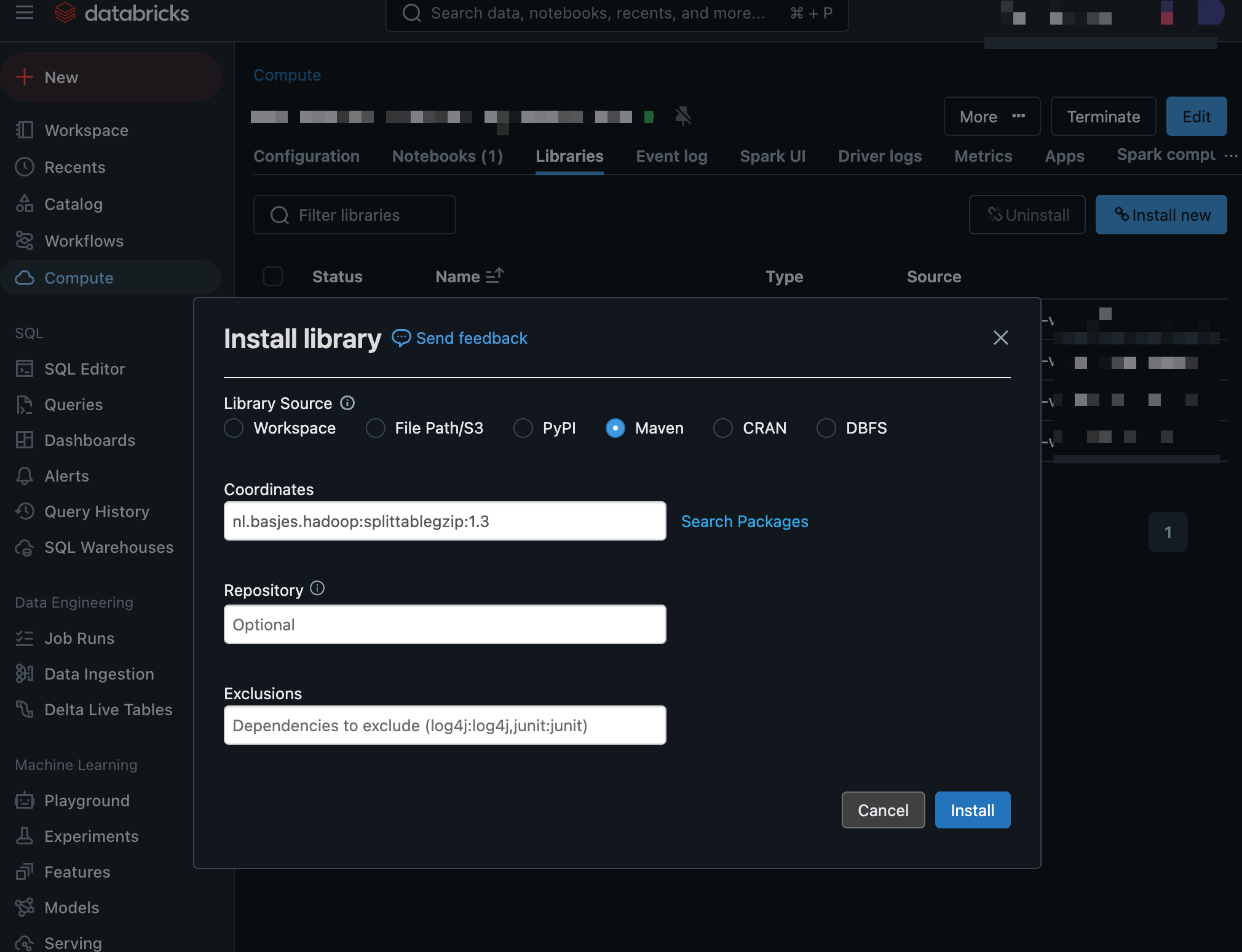Switch to the Event log tab
The height and width of the screenshot is (952, 1242).
(x=671, y=156)
